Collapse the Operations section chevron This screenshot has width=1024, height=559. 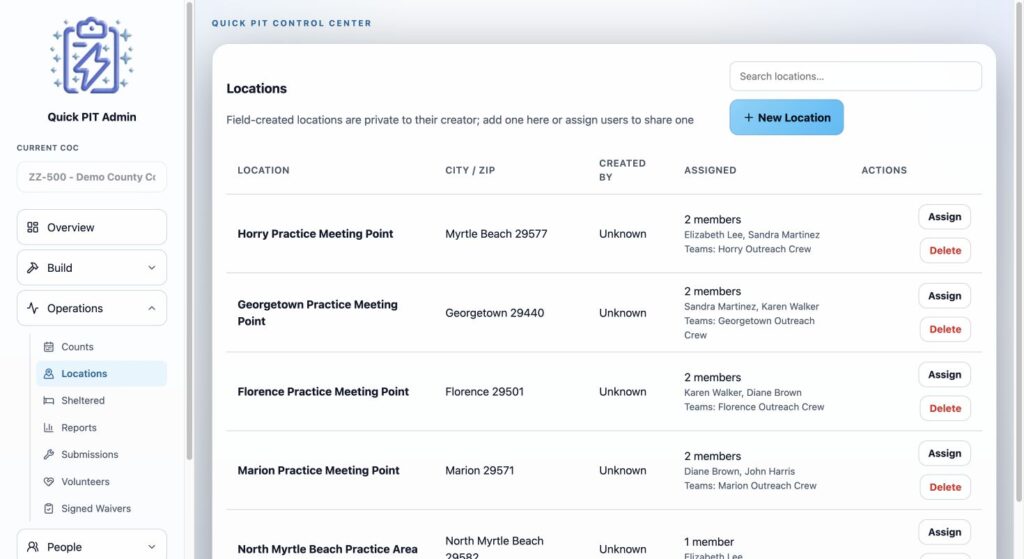coord(152,308)
